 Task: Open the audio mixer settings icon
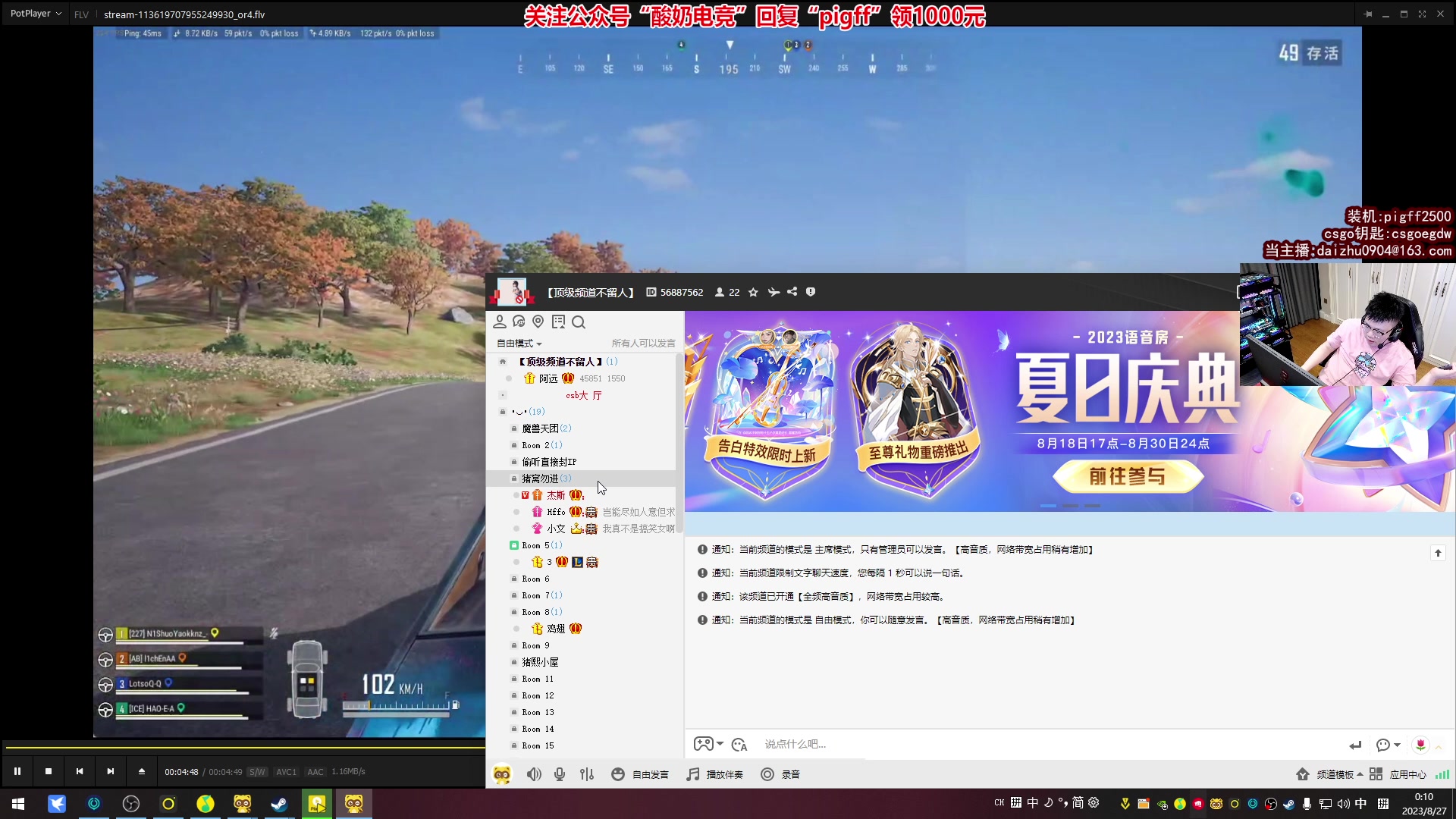pyautogui.click(x=587, y=774)
